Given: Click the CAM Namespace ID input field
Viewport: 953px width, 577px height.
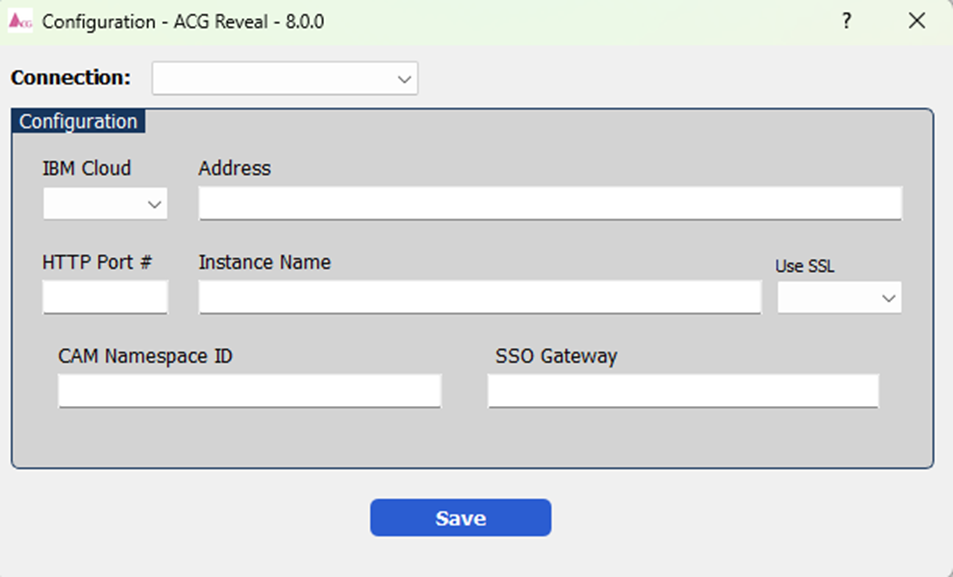Looking at the screenshot, I should click(x=249, y=391).
